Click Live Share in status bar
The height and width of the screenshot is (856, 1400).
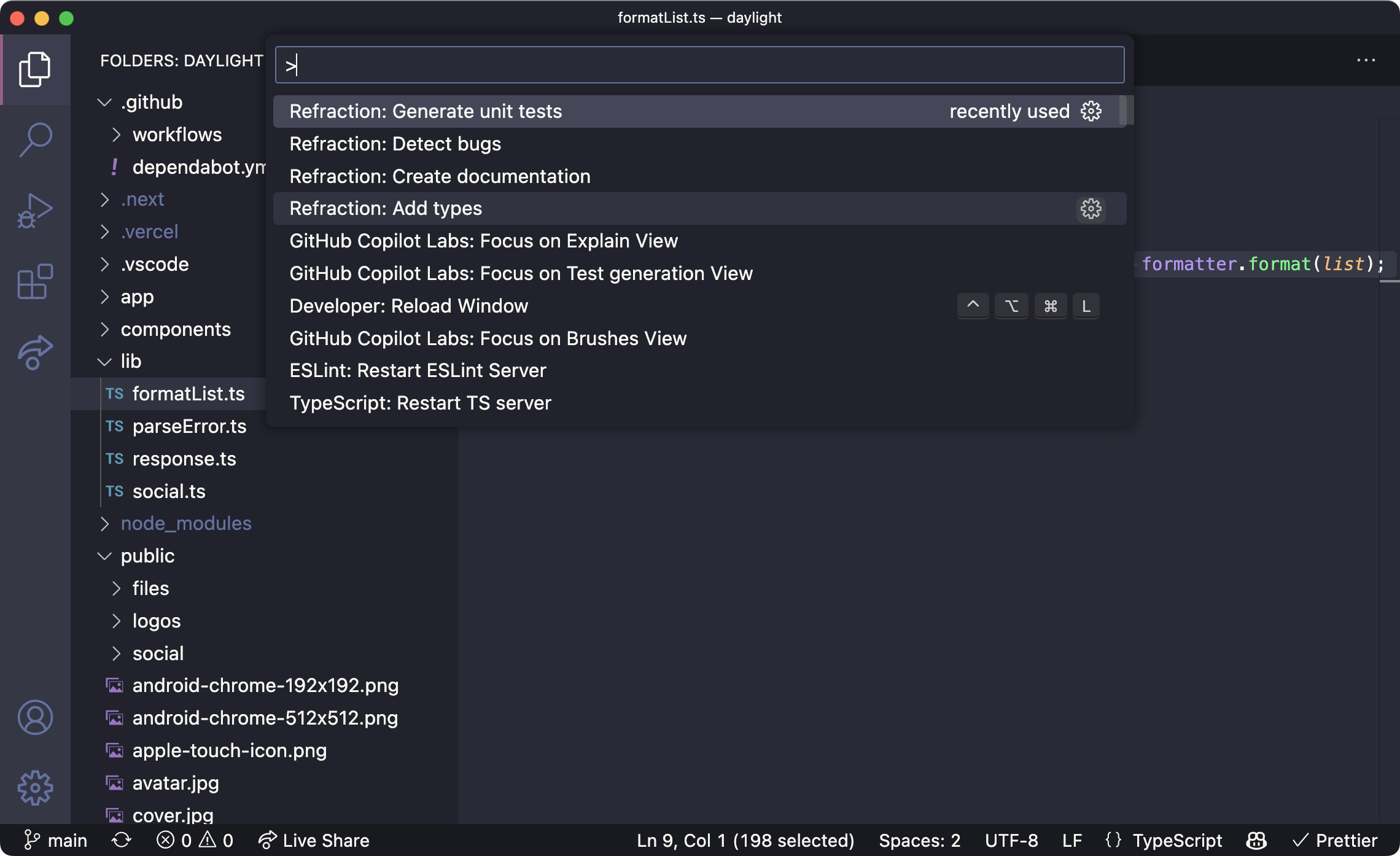click(314, 840)
